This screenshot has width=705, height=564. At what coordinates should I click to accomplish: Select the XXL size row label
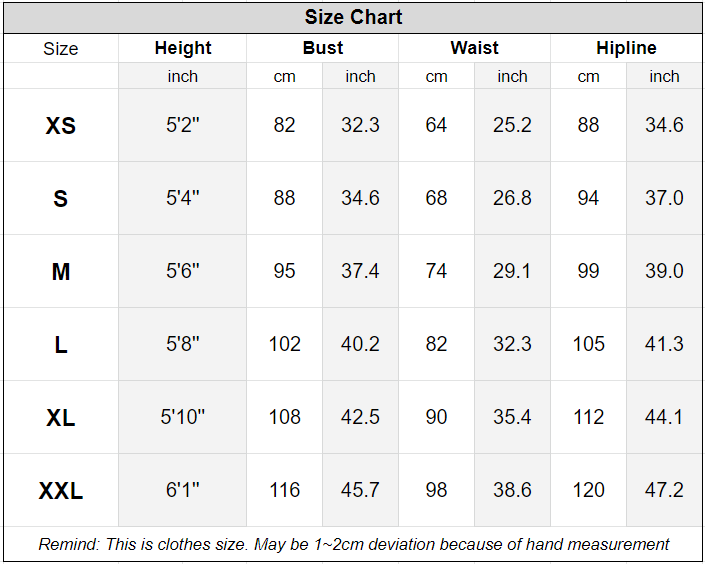click(61, 491)
